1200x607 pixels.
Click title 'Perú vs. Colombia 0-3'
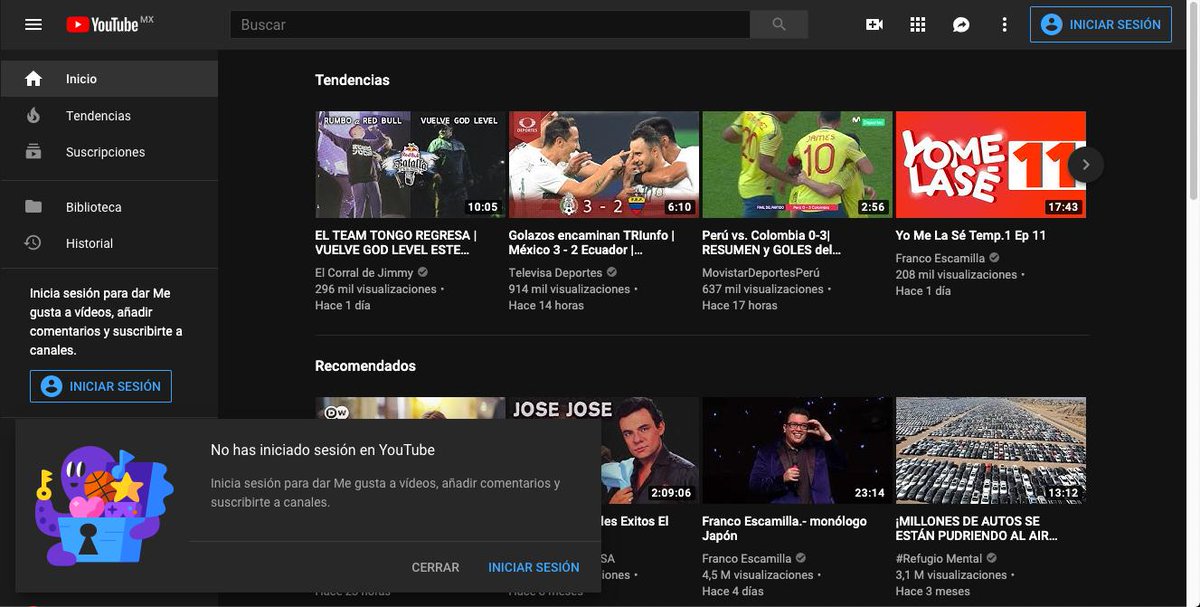pos(771,243)
